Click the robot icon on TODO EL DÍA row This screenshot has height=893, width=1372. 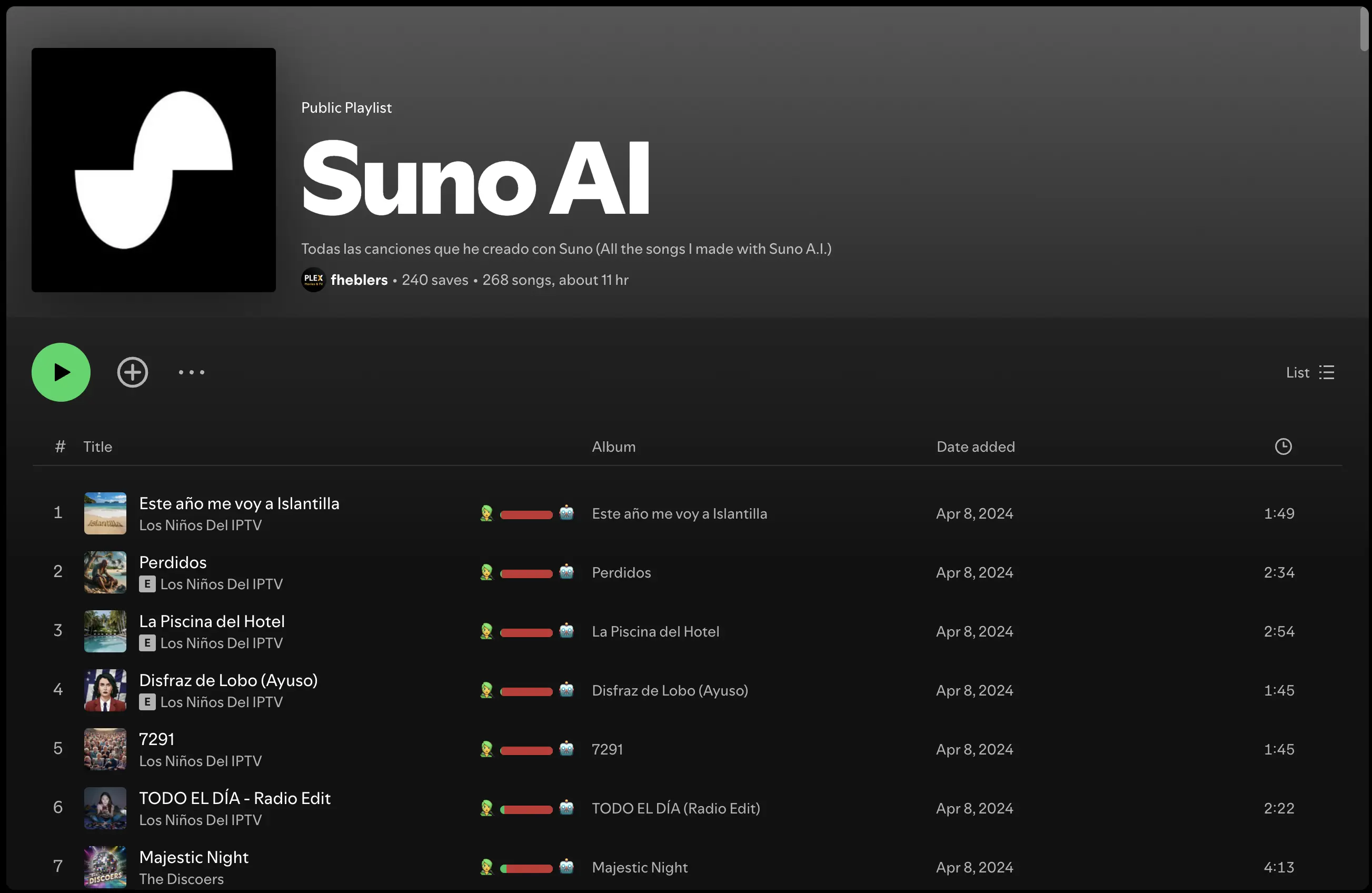(566, 808)
